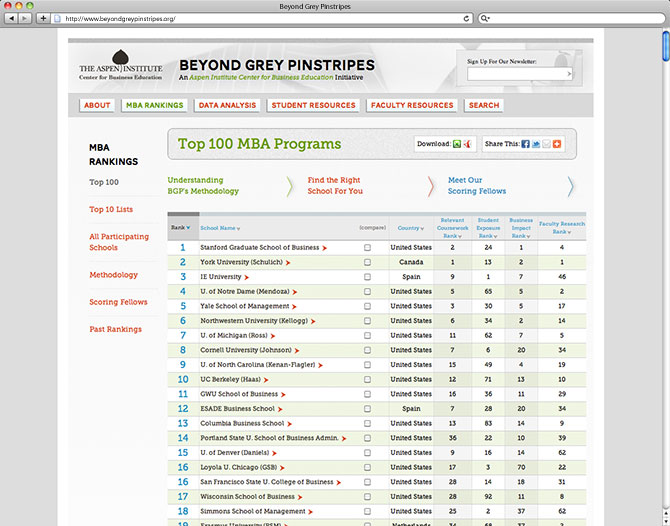Screen dimensions: 670x526
Task: Check compare box for Stanford
Action: [x=367, y=248]
